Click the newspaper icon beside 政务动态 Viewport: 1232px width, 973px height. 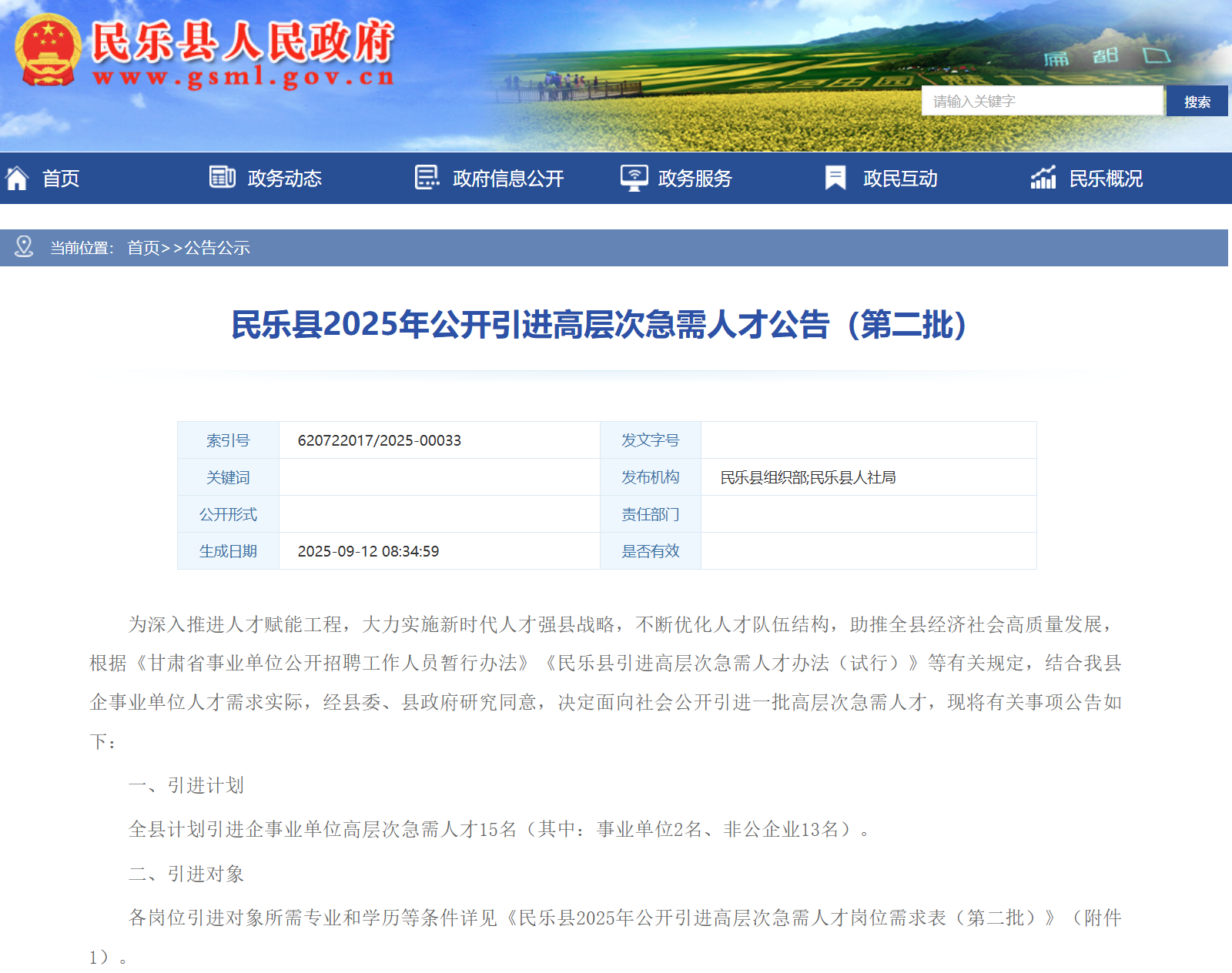[x=222, y=177]
